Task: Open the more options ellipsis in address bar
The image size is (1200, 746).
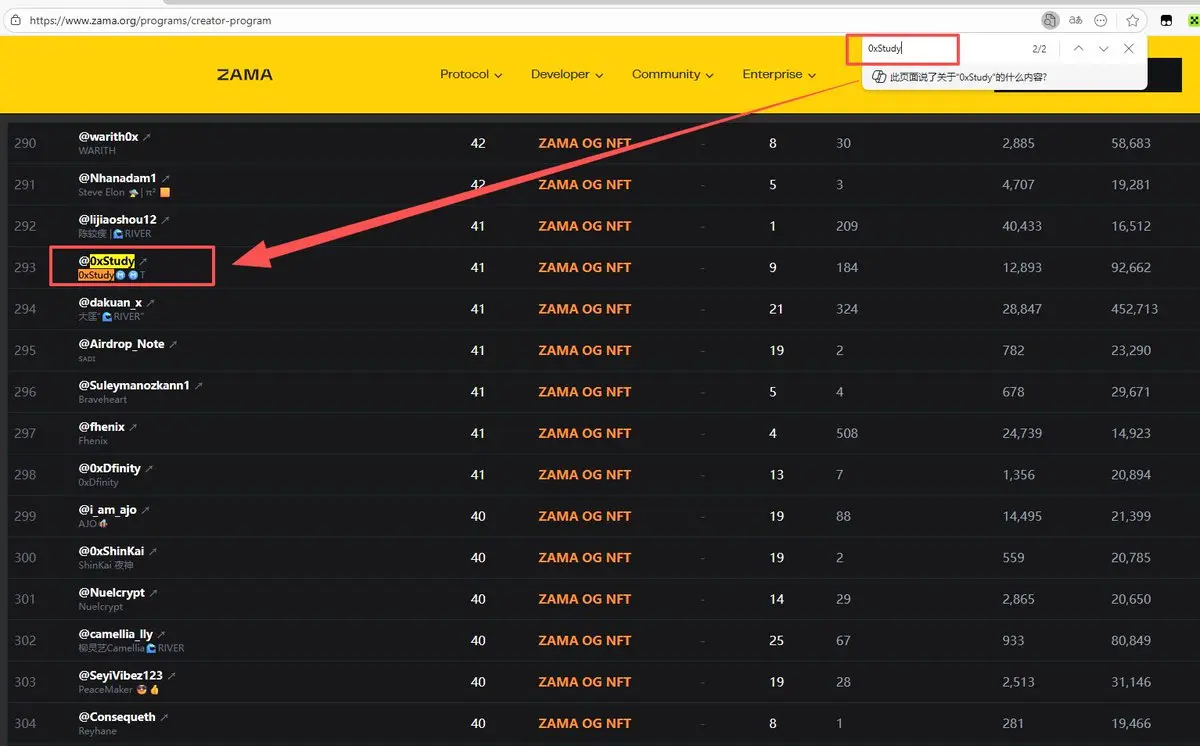Action: pos(1101,20)
